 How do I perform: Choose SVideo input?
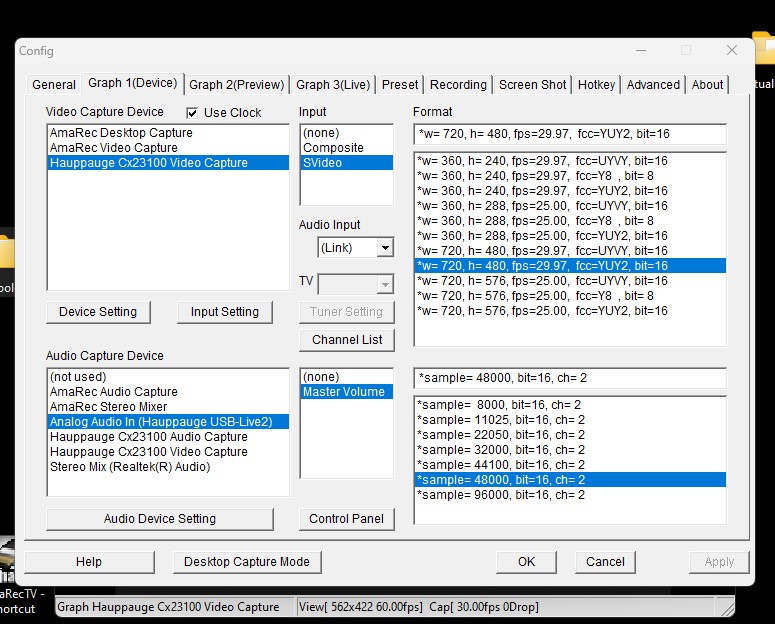346,163
